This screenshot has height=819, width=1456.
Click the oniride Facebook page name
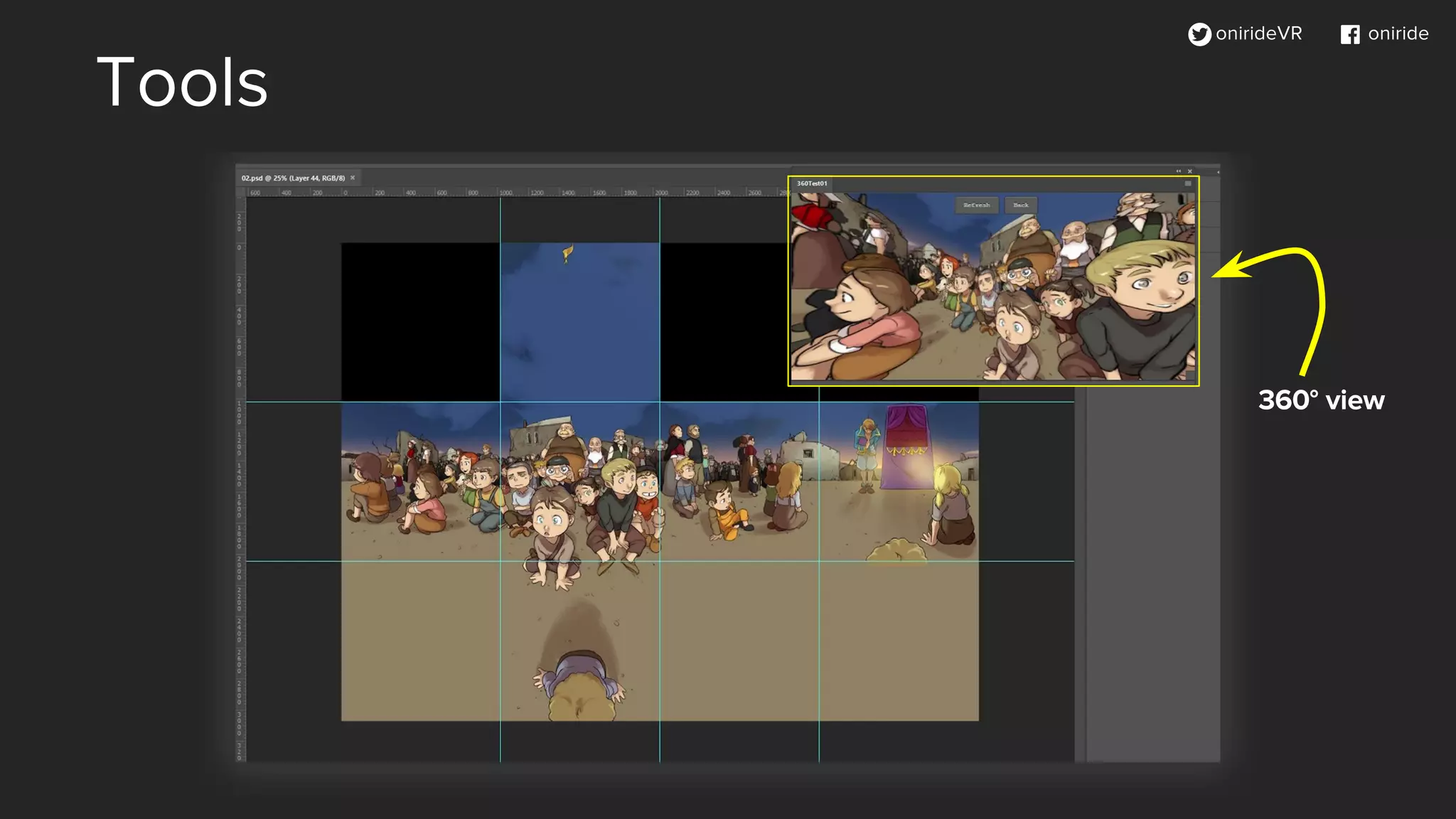click(x=1398, y=33)
